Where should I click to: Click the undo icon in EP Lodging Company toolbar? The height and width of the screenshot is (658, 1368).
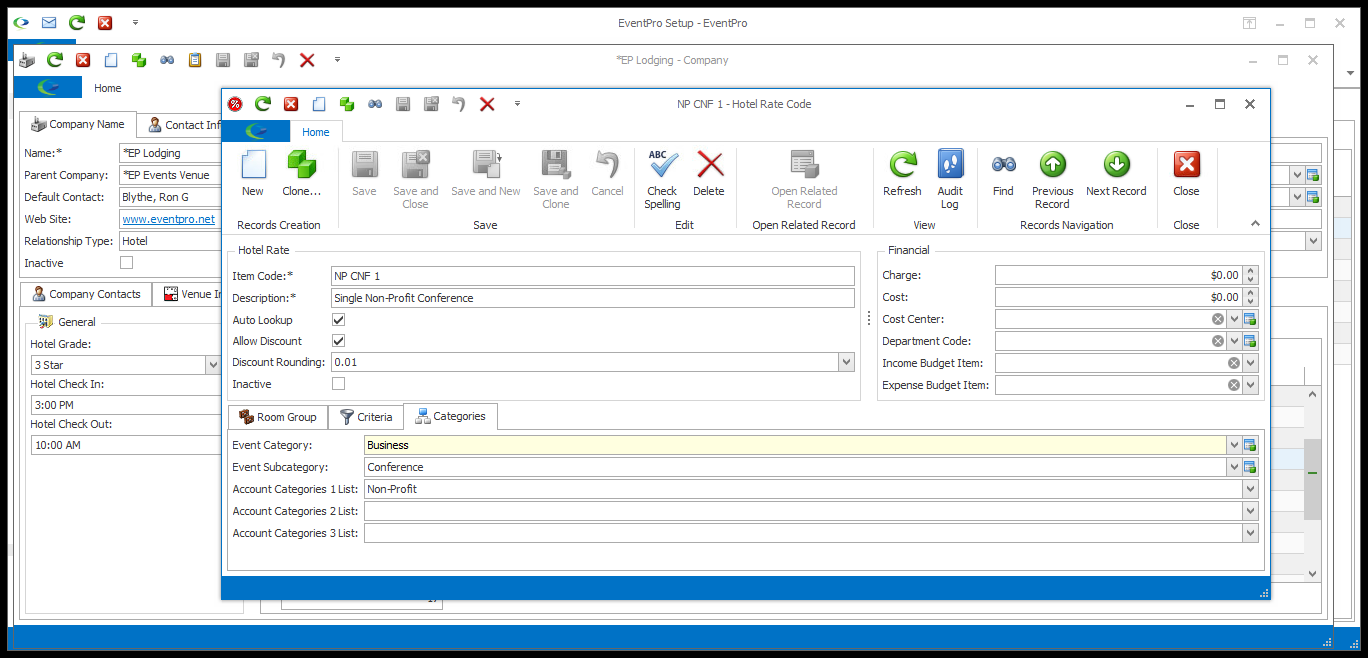(x=279, y=60)
